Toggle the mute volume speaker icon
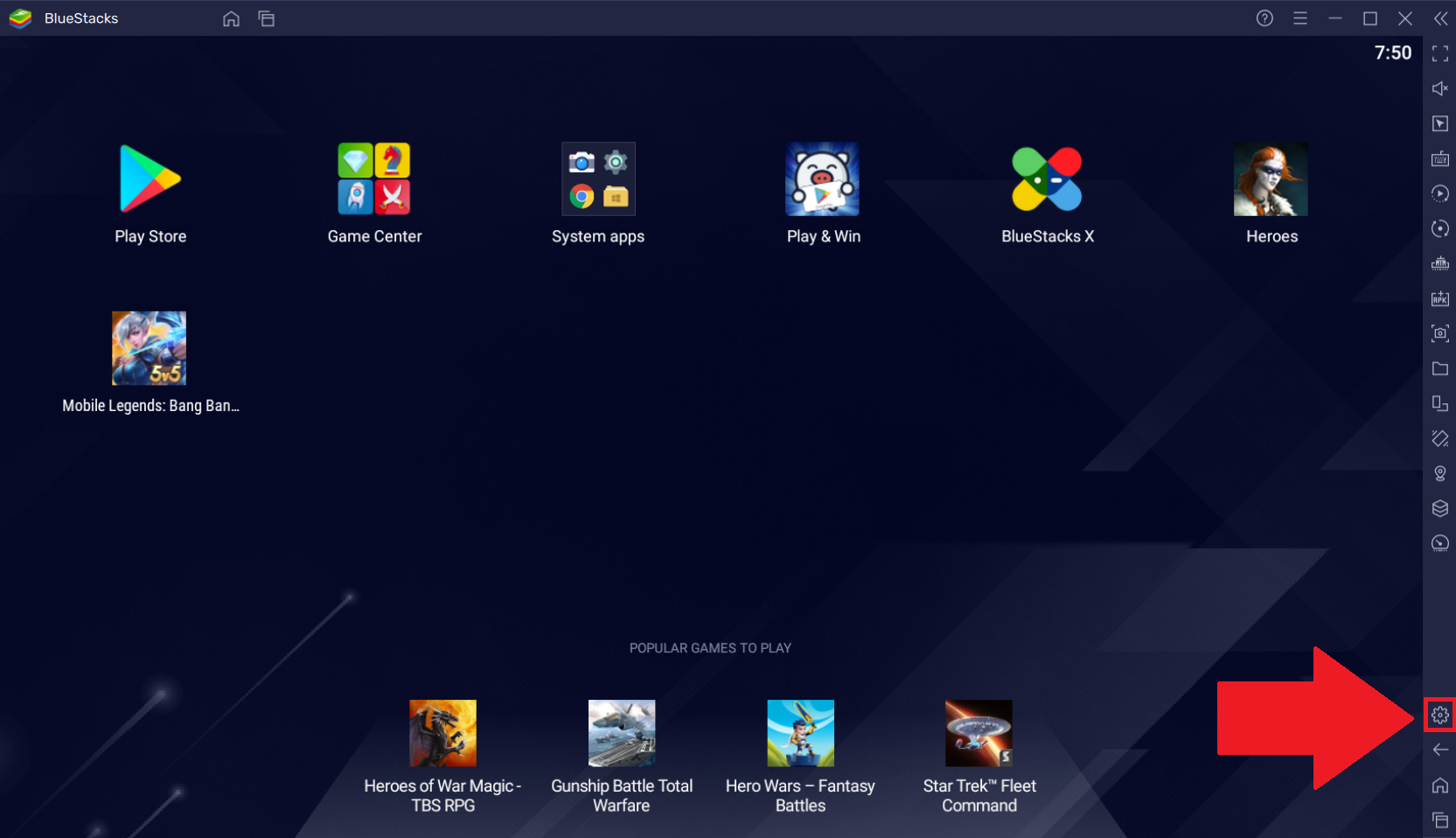Image resolution: width=1456 pixels, height=838 pixels. coord(1440,88)
